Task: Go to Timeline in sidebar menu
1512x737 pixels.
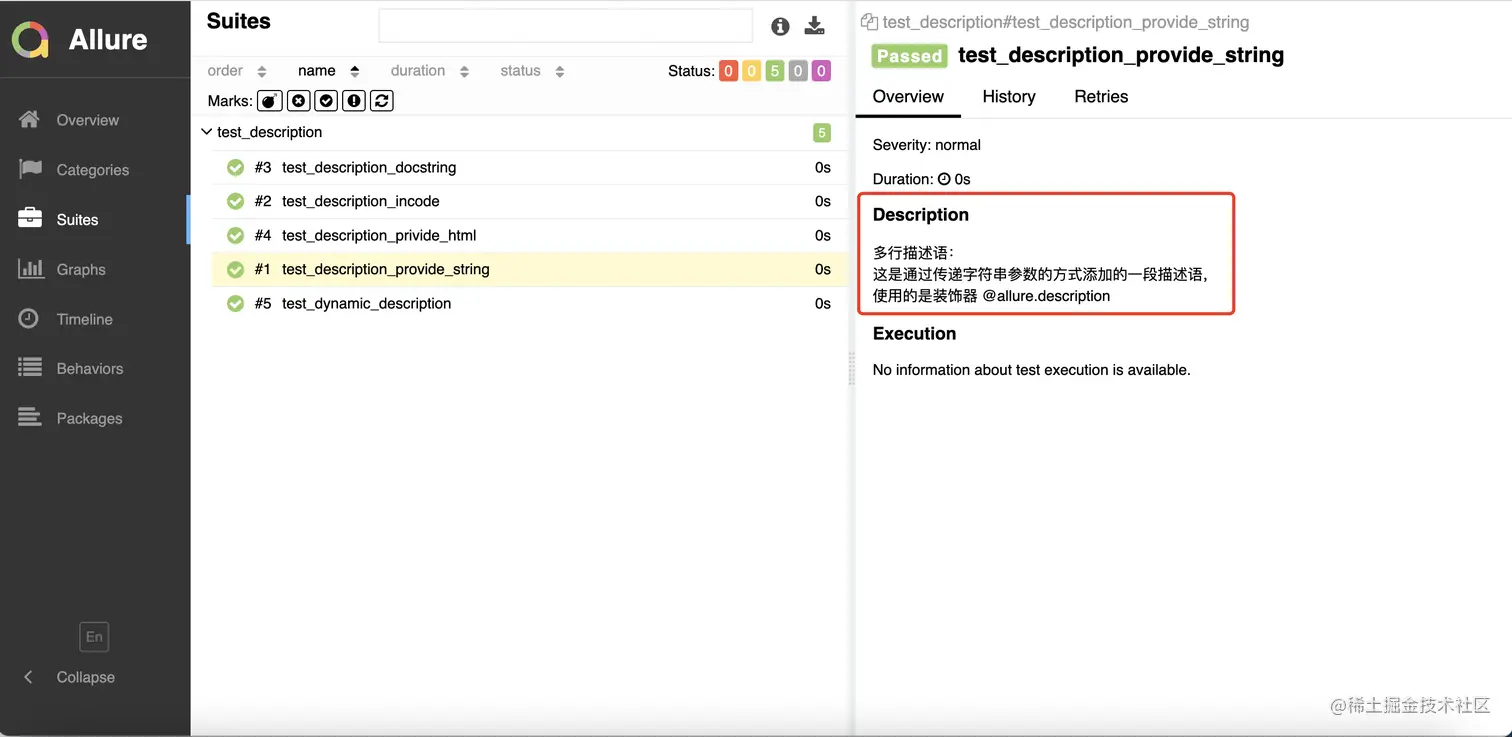Action: 85,319
